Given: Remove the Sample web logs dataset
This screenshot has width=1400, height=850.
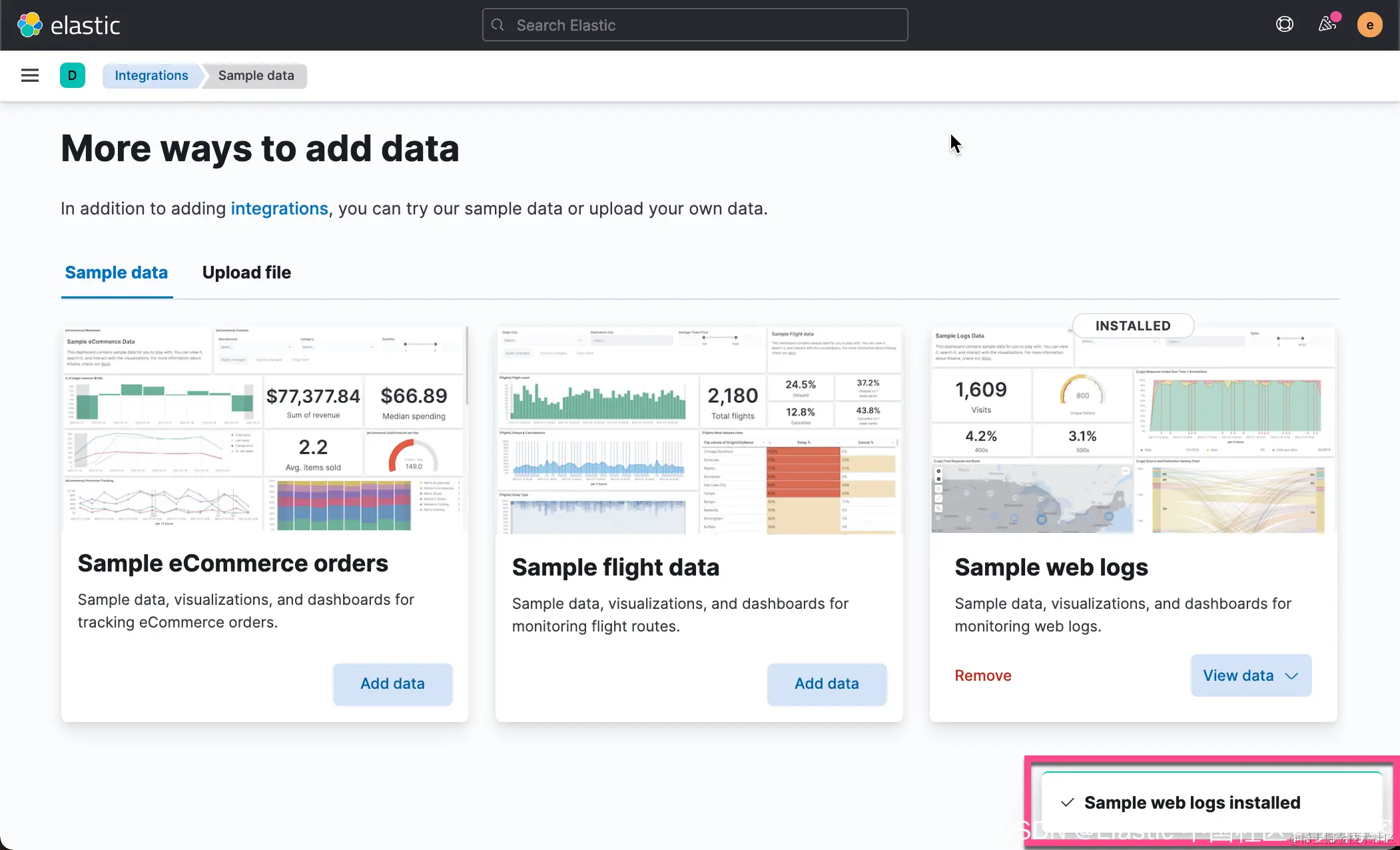Looking at the screenshot, I should [982, 675].
